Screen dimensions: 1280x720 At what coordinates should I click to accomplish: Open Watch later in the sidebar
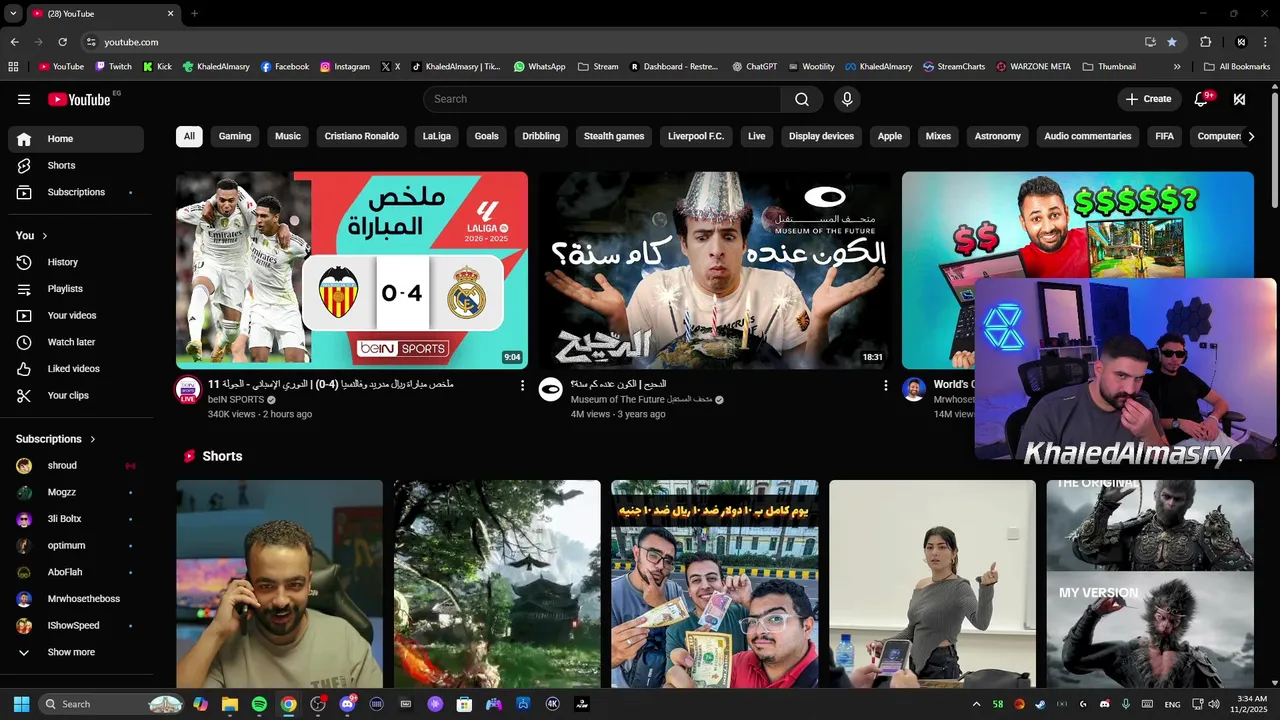point(76,342)
